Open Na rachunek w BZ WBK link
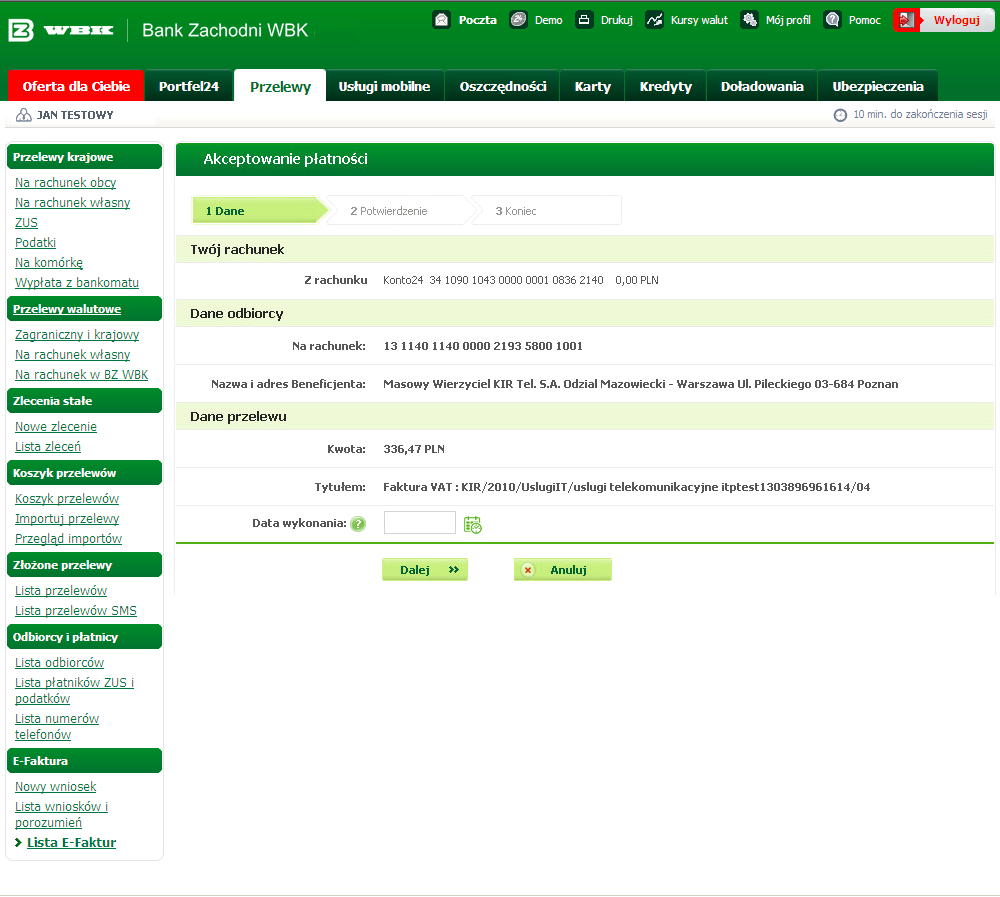This screenshot has height=897, width=1000. 82,374
